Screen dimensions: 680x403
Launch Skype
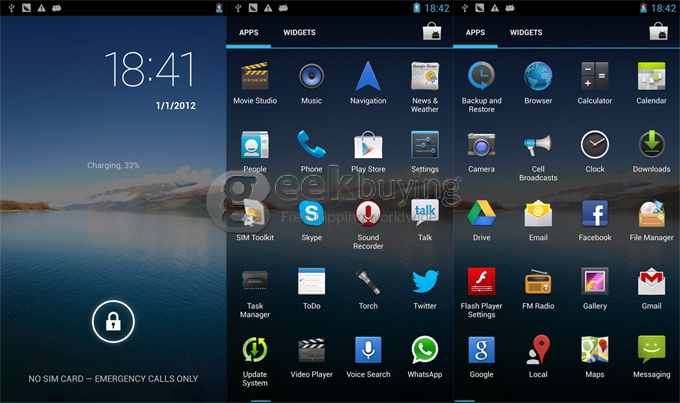(311, 213)
